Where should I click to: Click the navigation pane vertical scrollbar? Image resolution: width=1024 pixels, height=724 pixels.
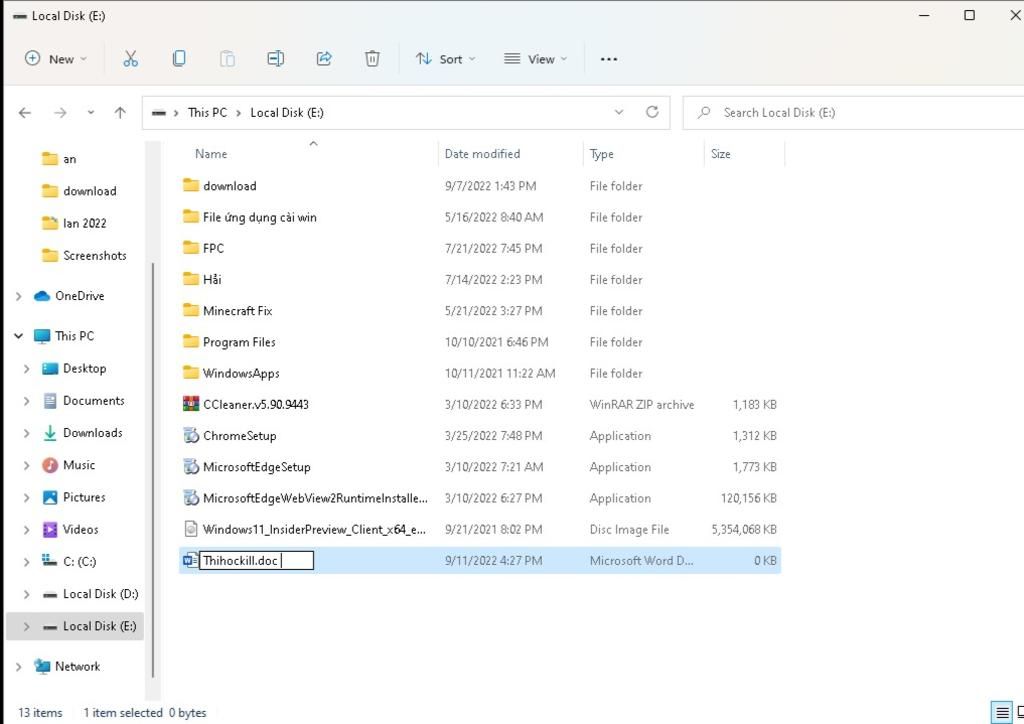pyautogui.click(x=153, y=470)
